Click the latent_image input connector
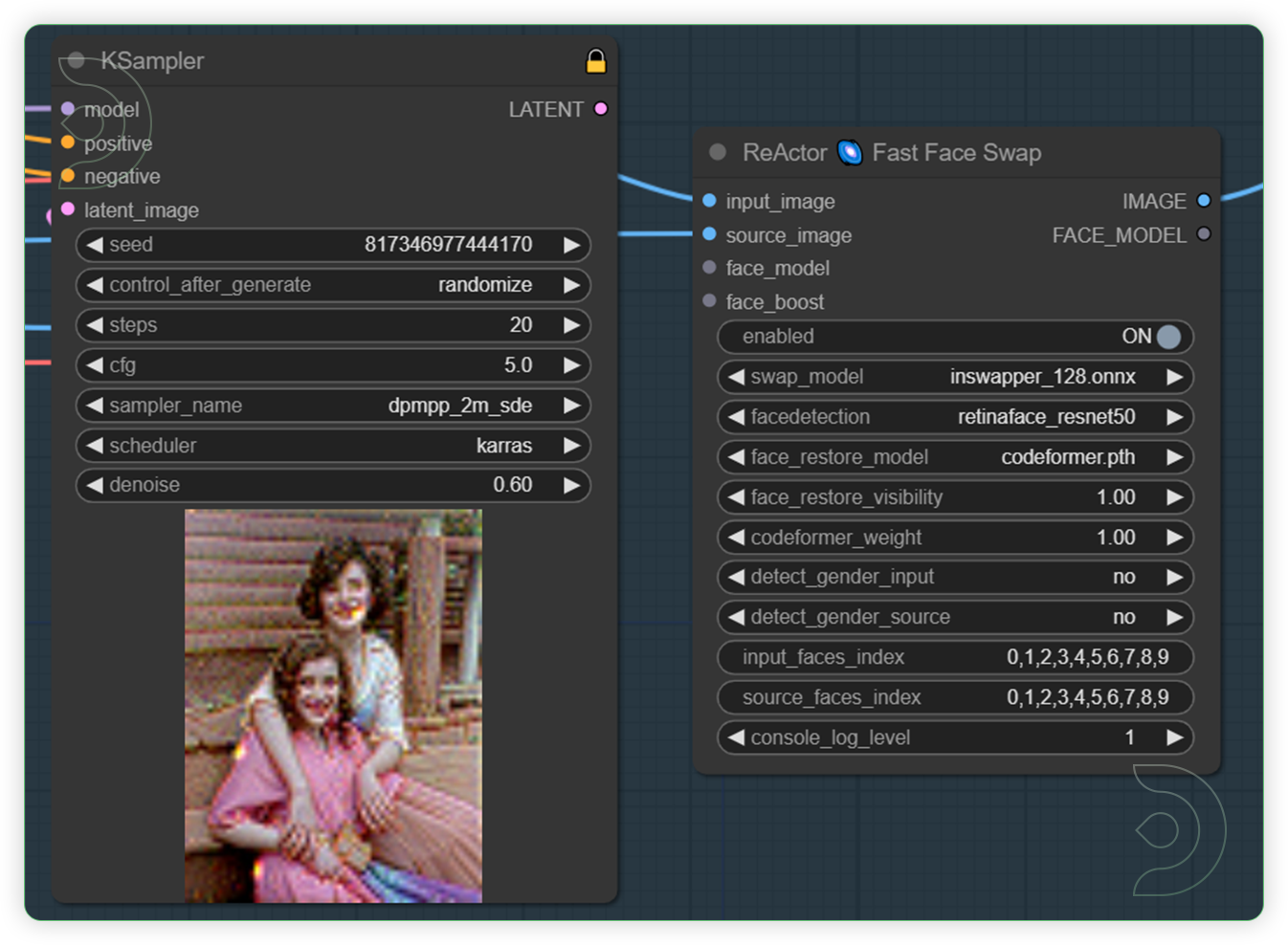 (x=68, y=209)
